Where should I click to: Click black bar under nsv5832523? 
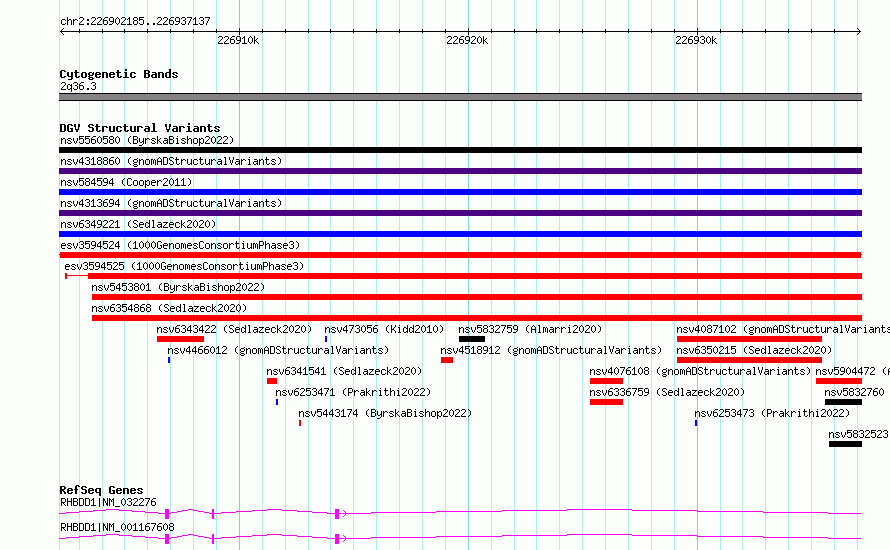tap(845, 444)
